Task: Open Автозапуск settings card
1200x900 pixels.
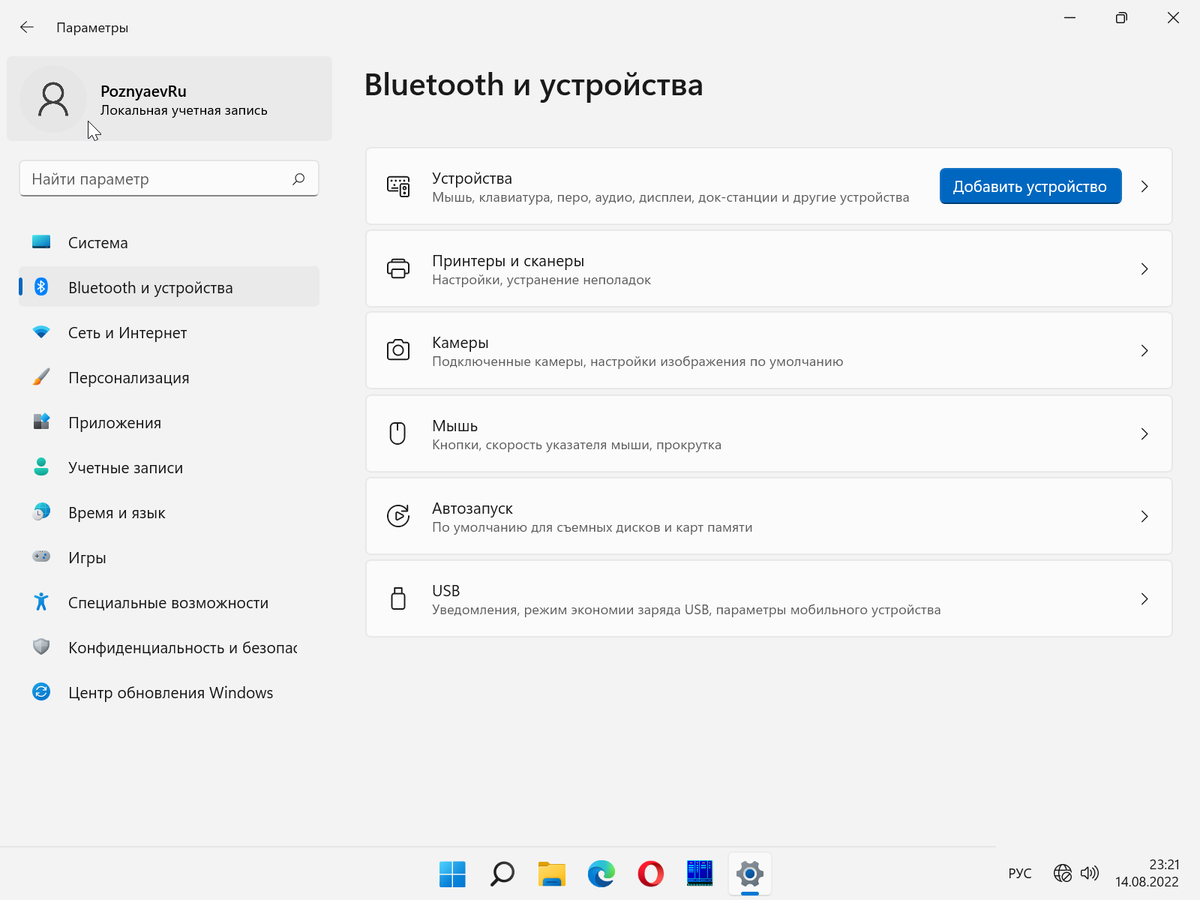Action: [769, 516]
